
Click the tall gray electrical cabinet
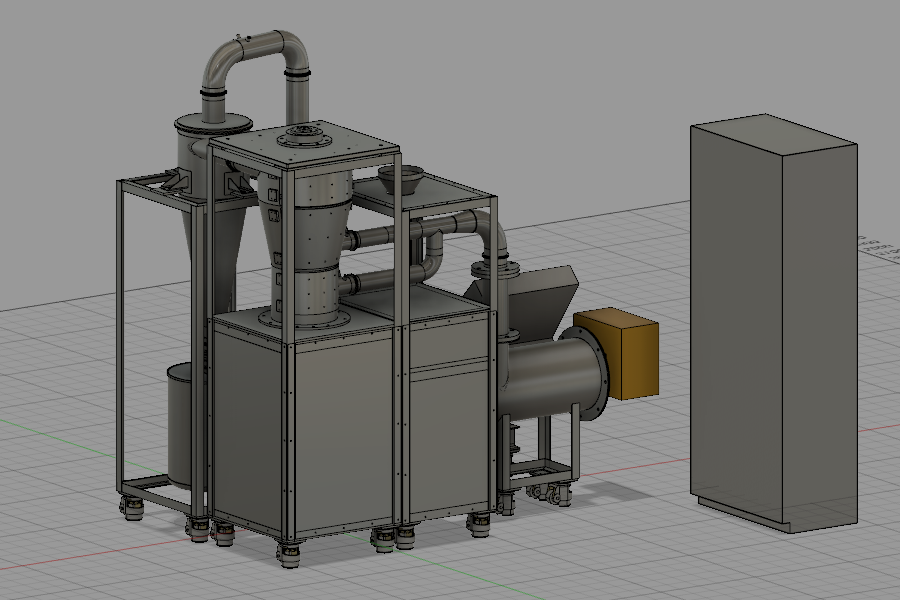tap(770, 320)
